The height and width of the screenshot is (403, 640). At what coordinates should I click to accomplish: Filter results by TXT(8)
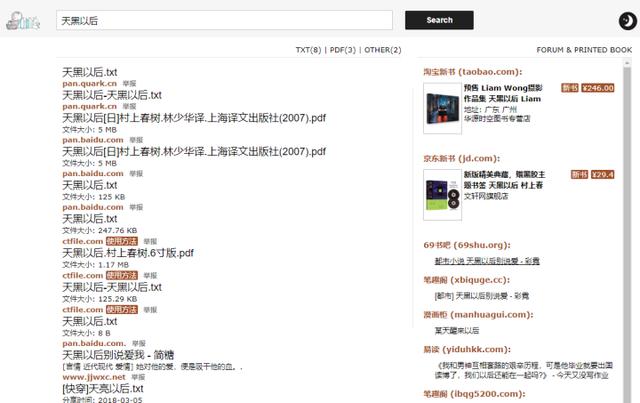pos(308,50)
